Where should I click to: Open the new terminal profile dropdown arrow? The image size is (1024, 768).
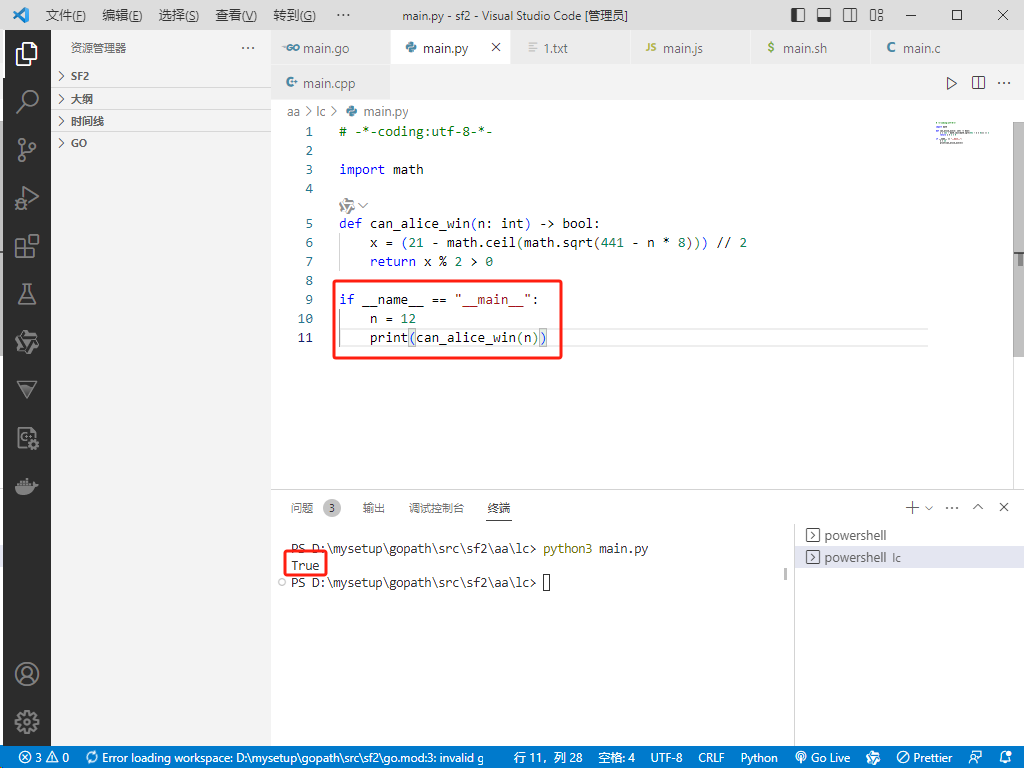pyautogui.click(x=929, y=507)
